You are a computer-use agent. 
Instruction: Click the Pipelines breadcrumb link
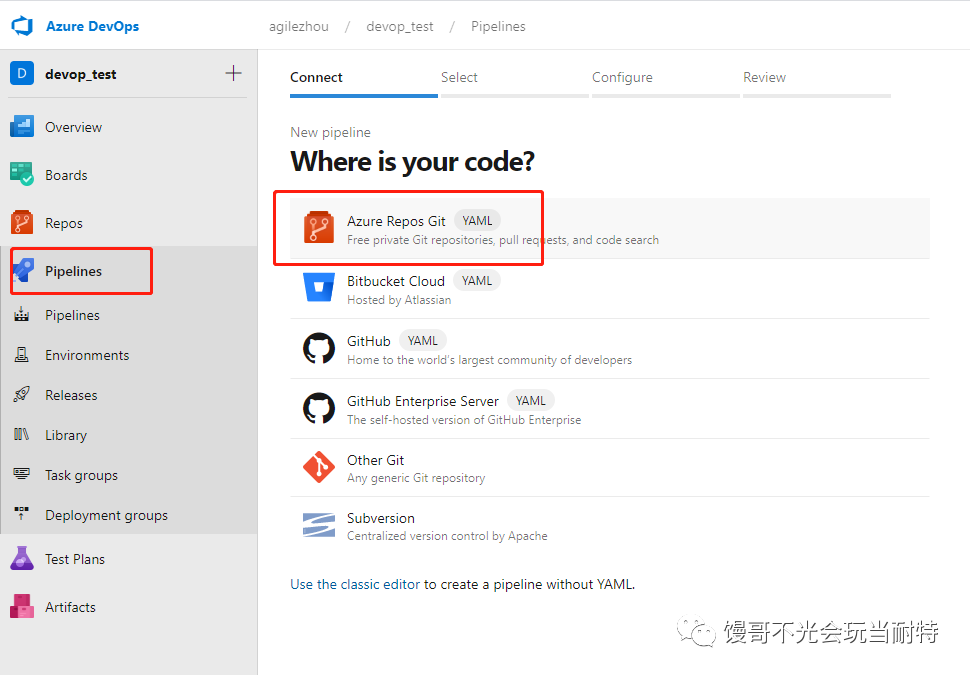point(498,27)
